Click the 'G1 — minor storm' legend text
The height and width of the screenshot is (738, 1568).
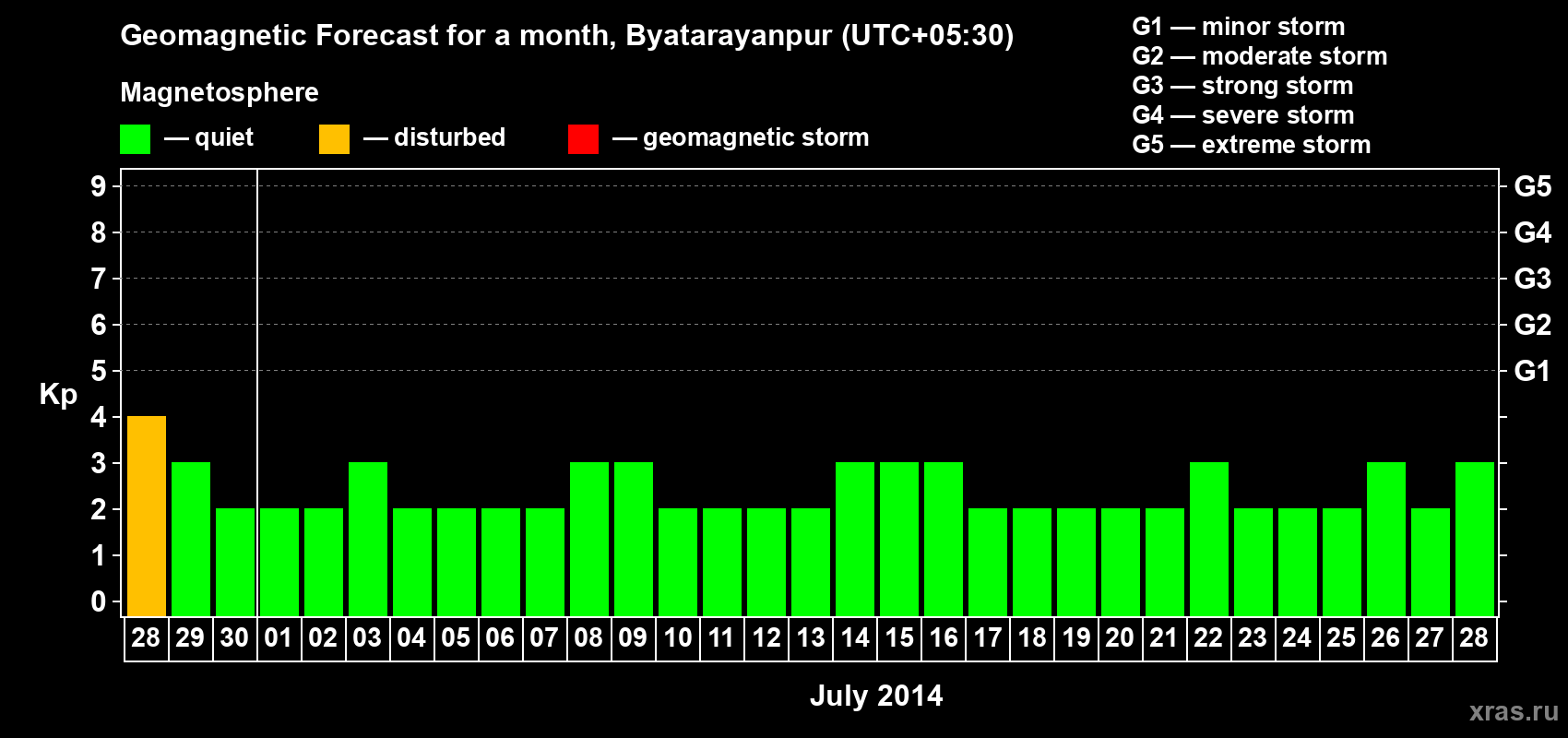pos(1239,27)
